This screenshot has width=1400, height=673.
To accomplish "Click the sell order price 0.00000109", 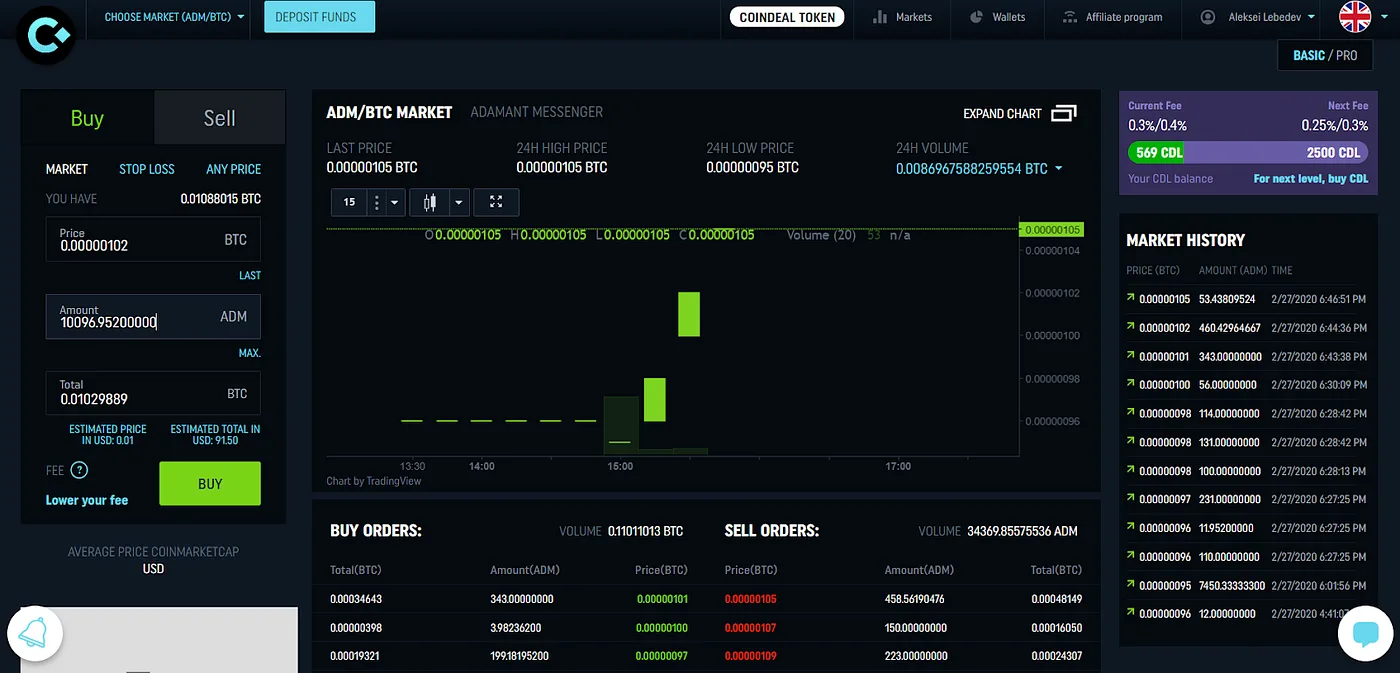I will pyautogui.click(x=750, y=656).
